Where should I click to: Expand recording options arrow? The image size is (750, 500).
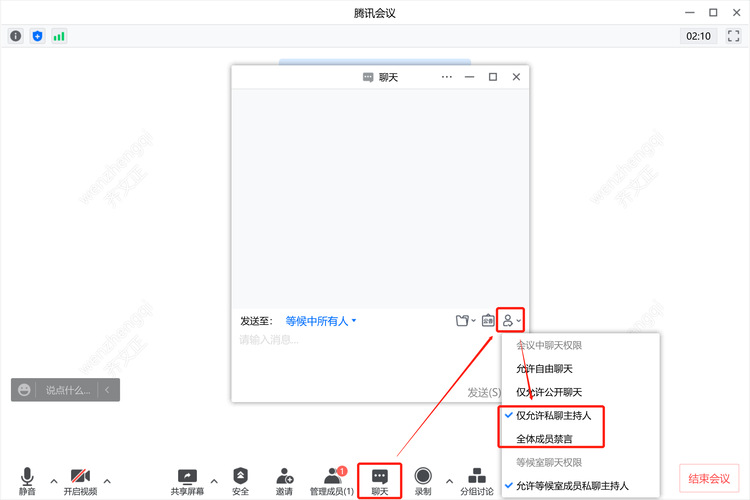tap(449, 481)
